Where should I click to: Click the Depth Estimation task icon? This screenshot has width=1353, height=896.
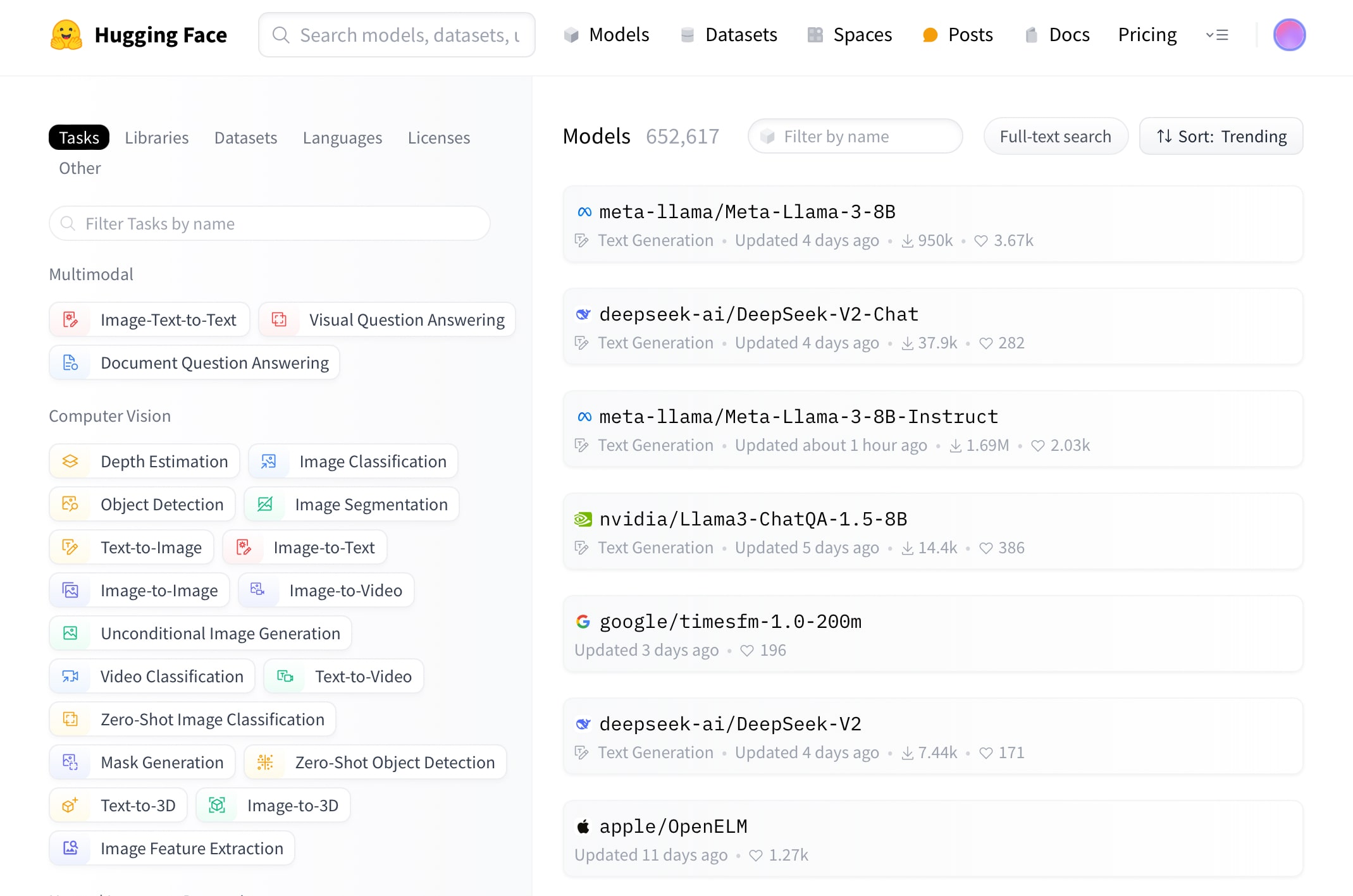[x=70, y=461]
